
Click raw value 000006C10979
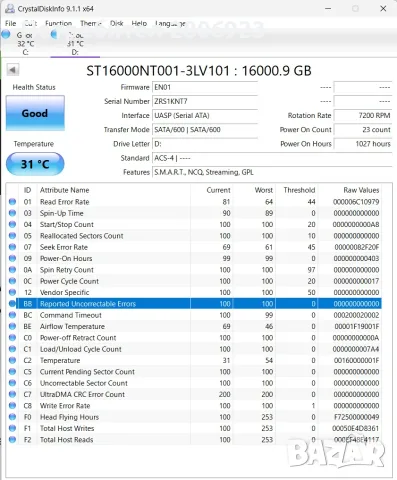(356, 202)
